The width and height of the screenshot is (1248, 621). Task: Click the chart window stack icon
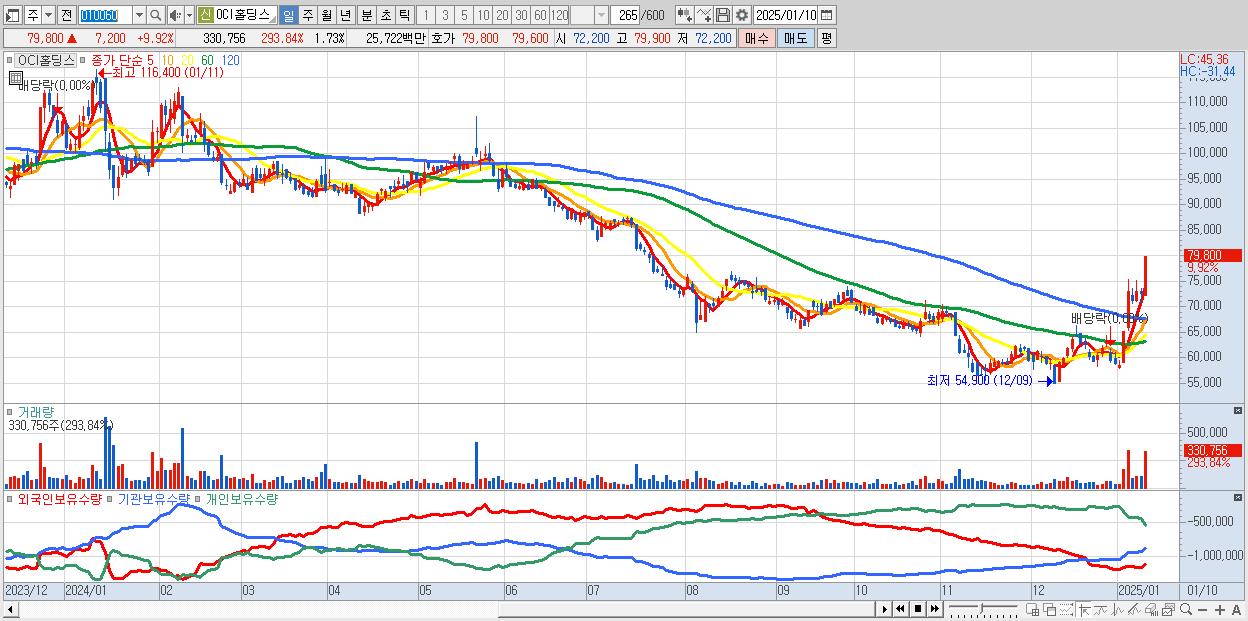1169,610
